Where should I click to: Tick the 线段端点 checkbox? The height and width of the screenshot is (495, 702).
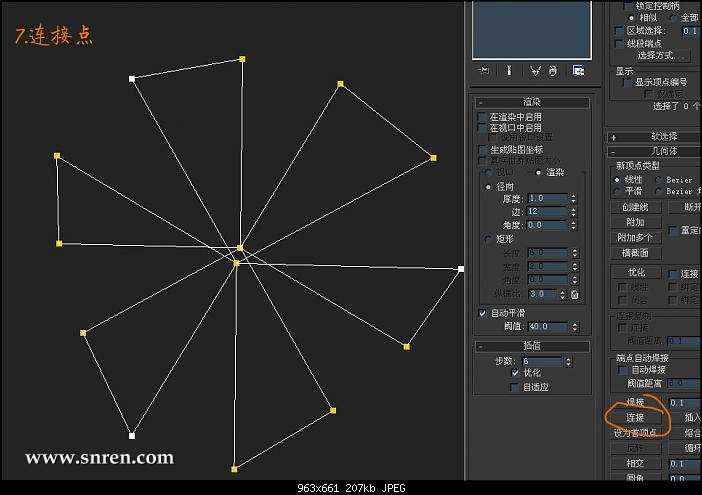coord(619,43)
